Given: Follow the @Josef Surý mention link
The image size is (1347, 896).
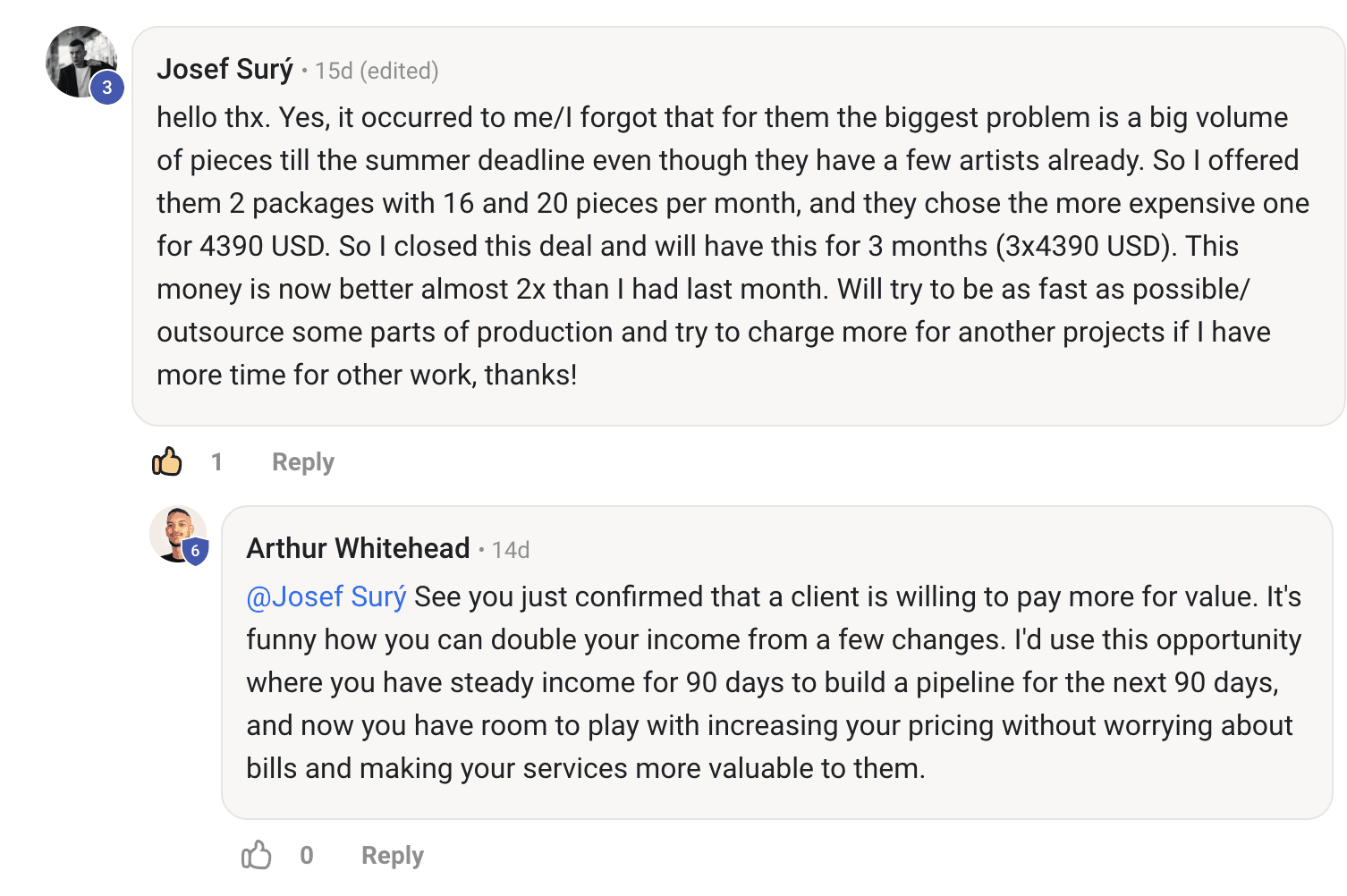Looking at the screenshot, I should (326, 596).
